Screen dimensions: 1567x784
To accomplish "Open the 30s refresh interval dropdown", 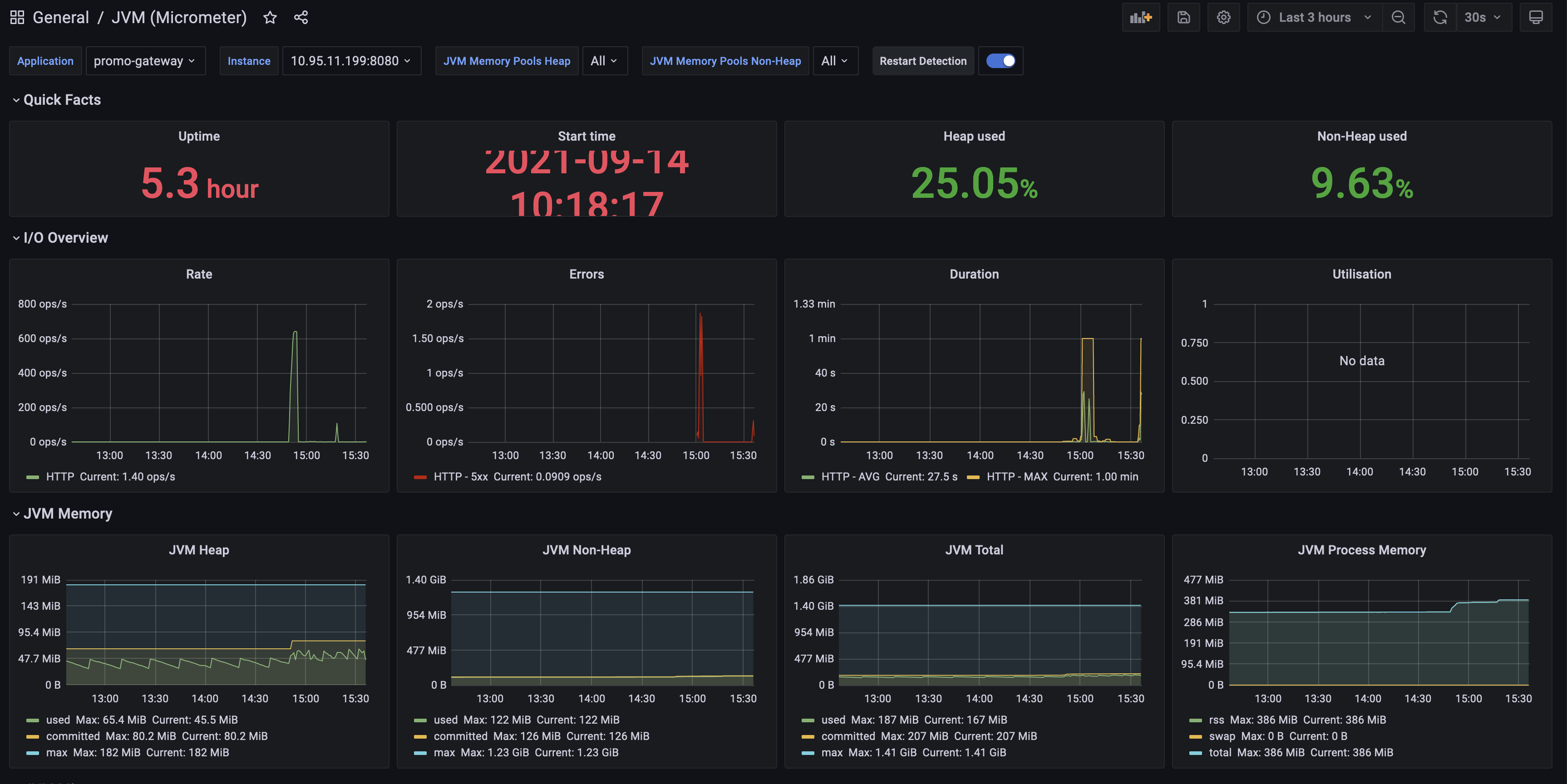I will point(1483,17).
